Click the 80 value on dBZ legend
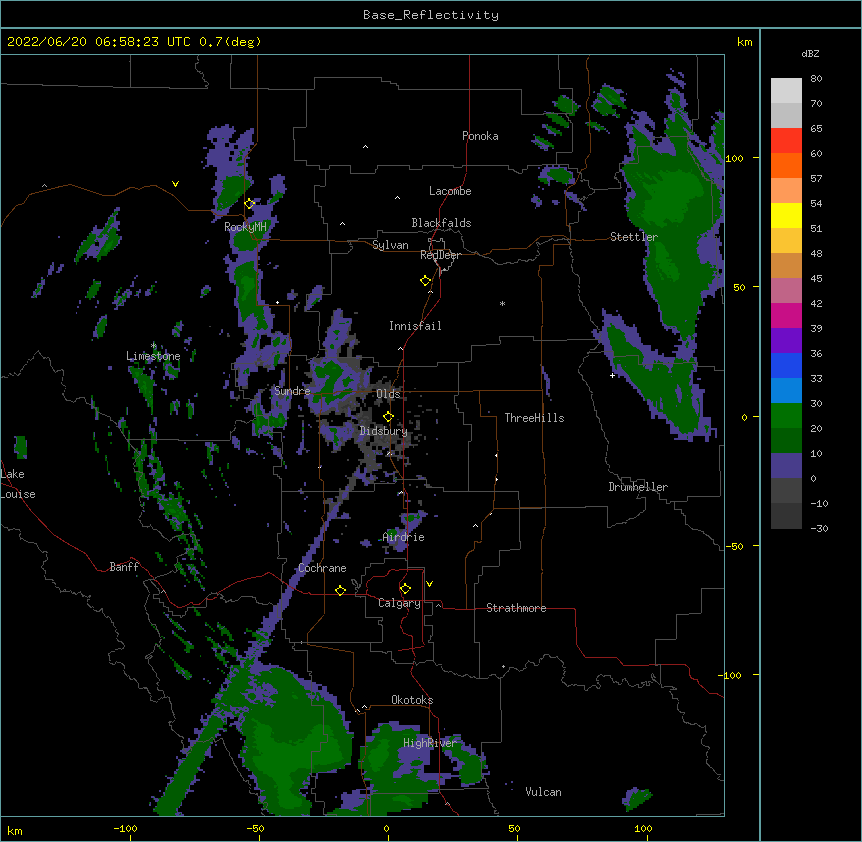The height and width of the screenshot is (842, 862). (816, 79)
